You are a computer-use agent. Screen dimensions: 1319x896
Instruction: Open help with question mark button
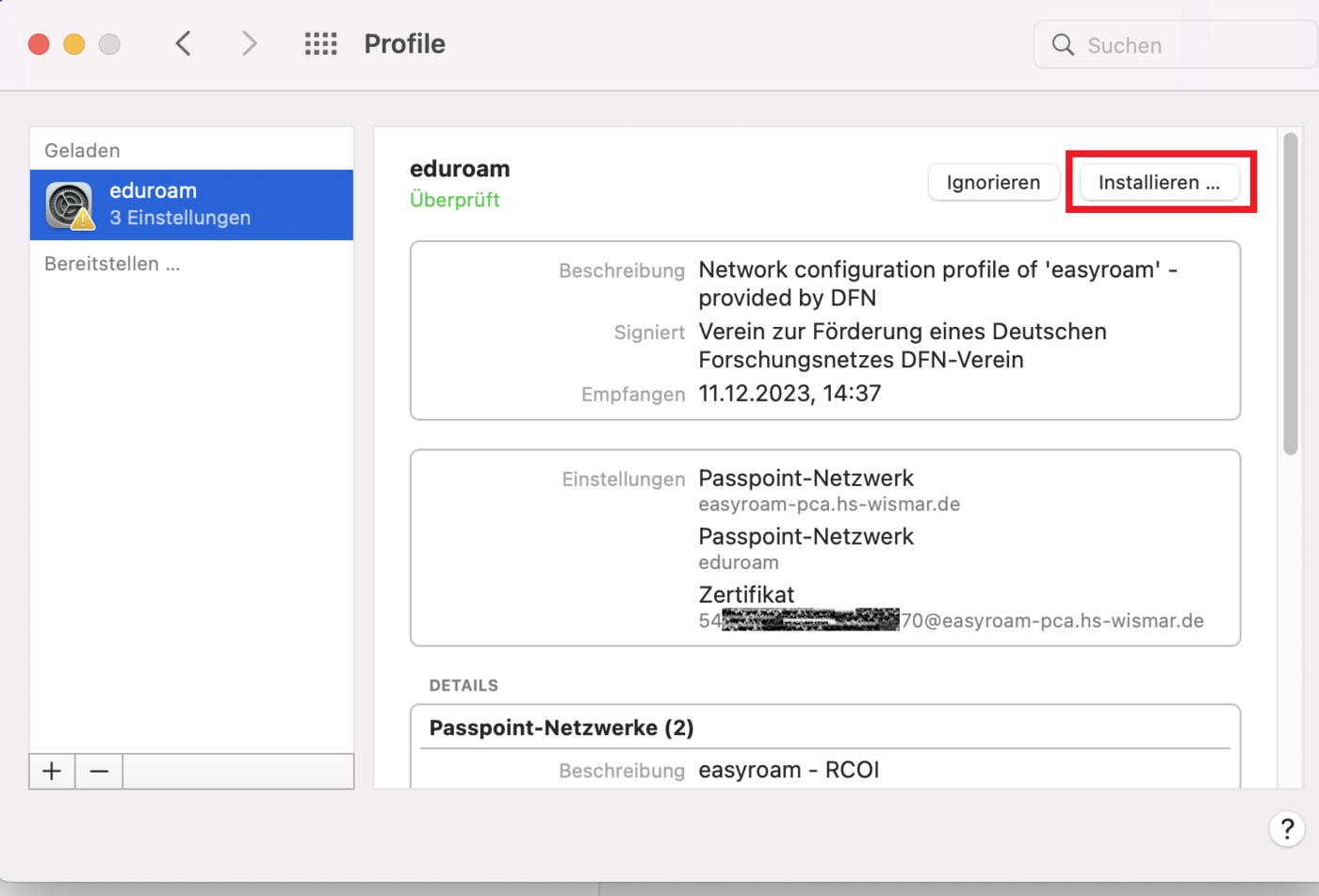(1287, 829)
